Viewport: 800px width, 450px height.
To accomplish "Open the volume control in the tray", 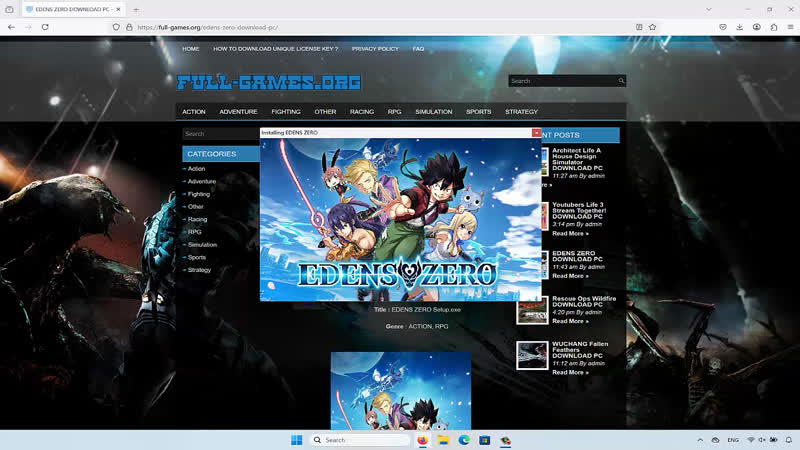I will [x=762, y=440].
